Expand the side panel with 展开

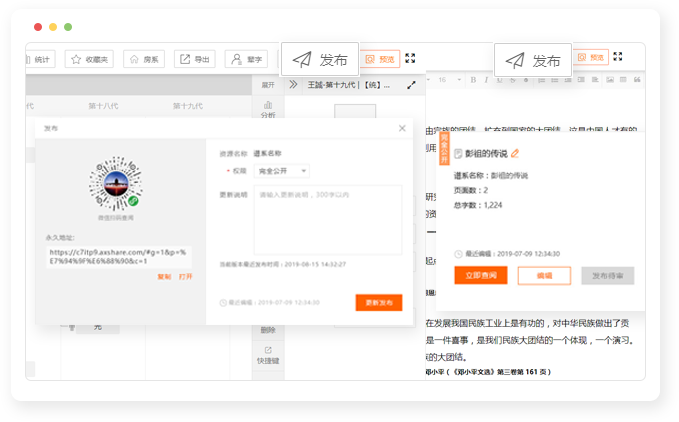point(268,85)
